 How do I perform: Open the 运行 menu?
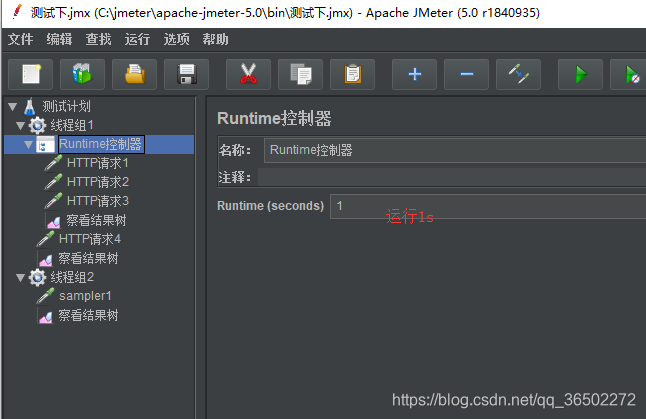(x=137, y=39)
